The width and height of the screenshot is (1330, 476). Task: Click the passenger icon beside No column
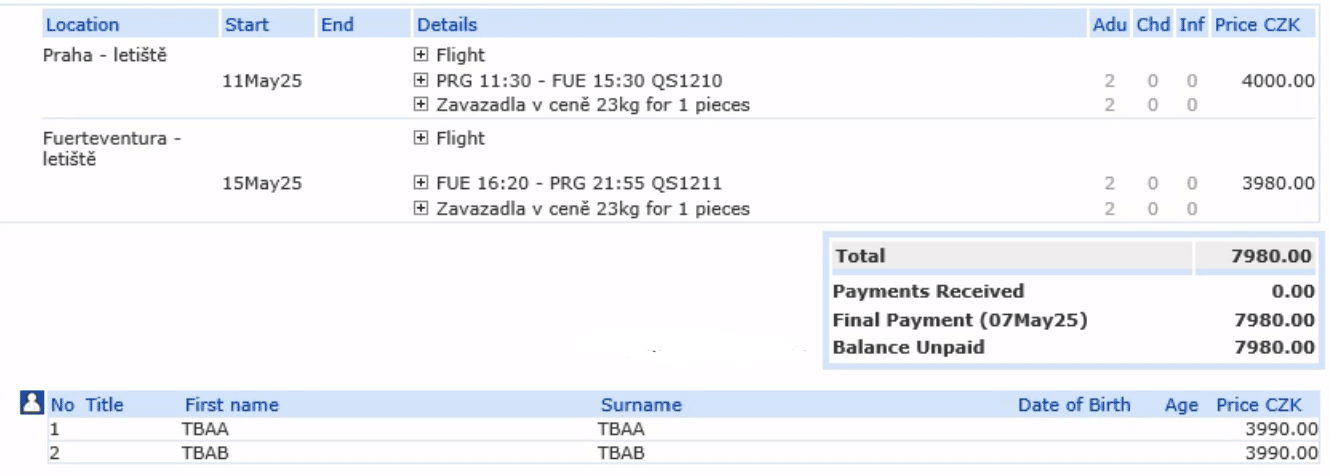[x=32, y=404]
